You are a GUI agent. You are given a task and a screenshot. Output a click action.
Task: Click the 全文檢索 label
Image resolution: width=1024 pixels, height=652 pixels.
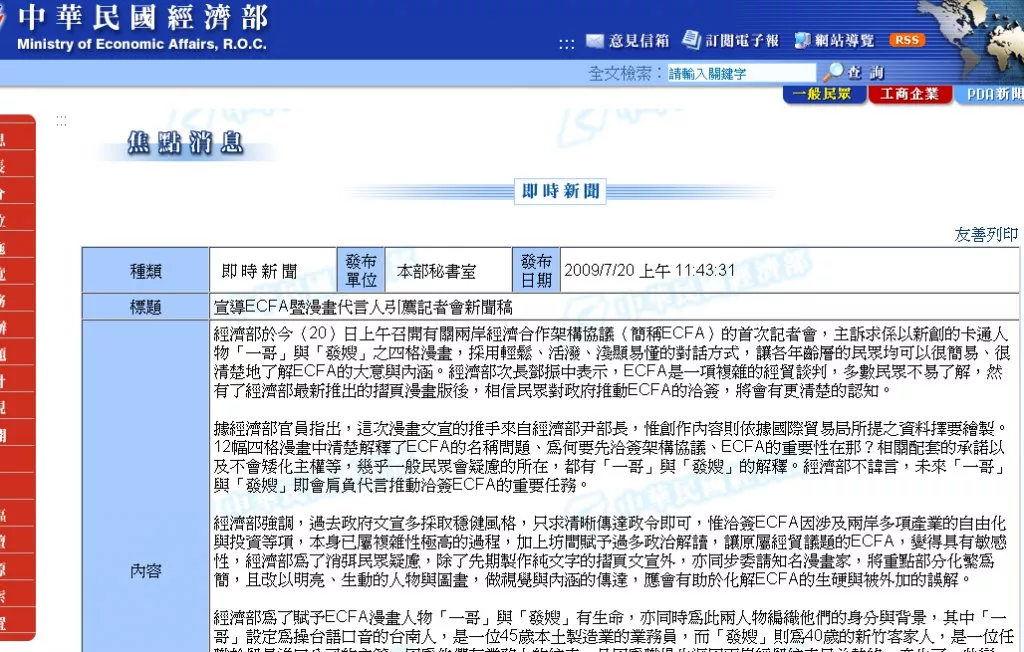click(625, 73)
